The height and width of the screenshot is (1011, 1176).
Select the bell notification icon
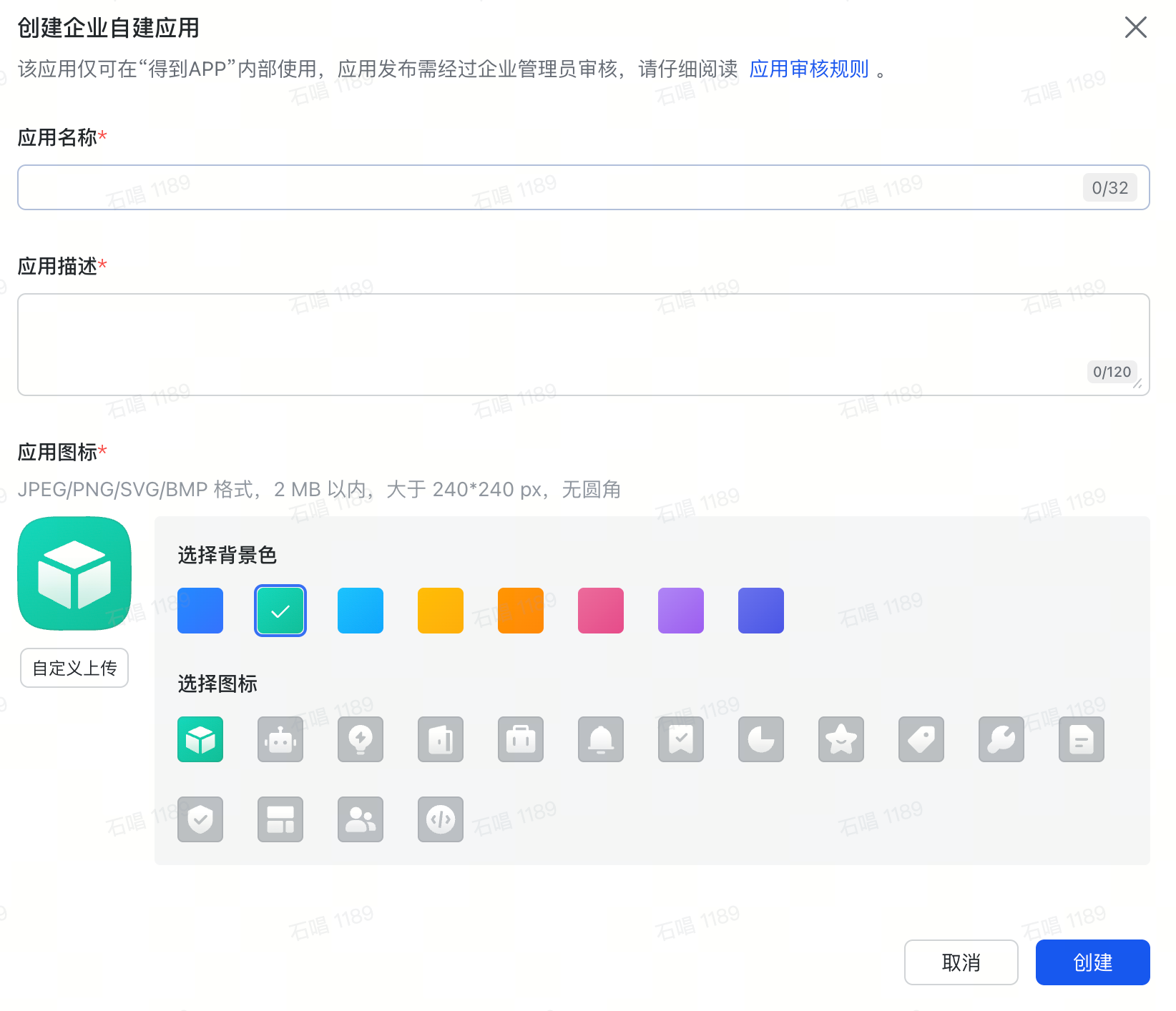click(600, 739)
